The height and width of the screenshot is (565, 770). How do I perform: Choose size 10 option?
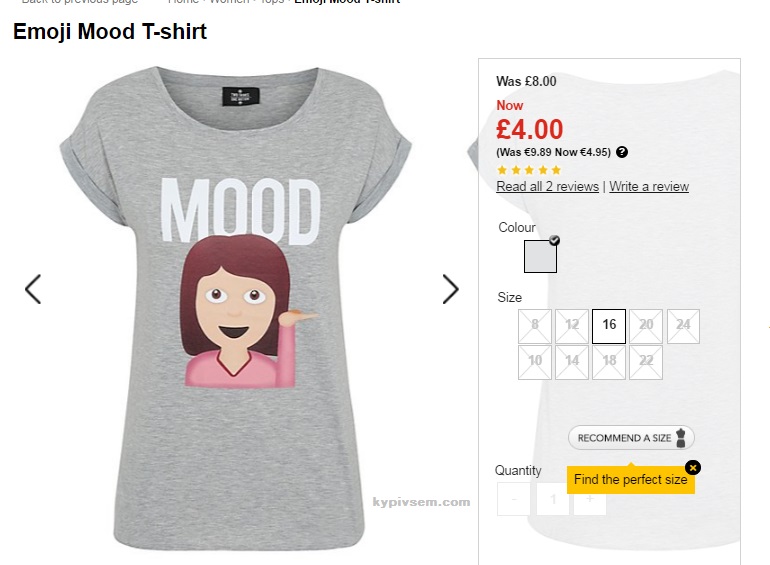pyautogui.click(x=535, y=362)
